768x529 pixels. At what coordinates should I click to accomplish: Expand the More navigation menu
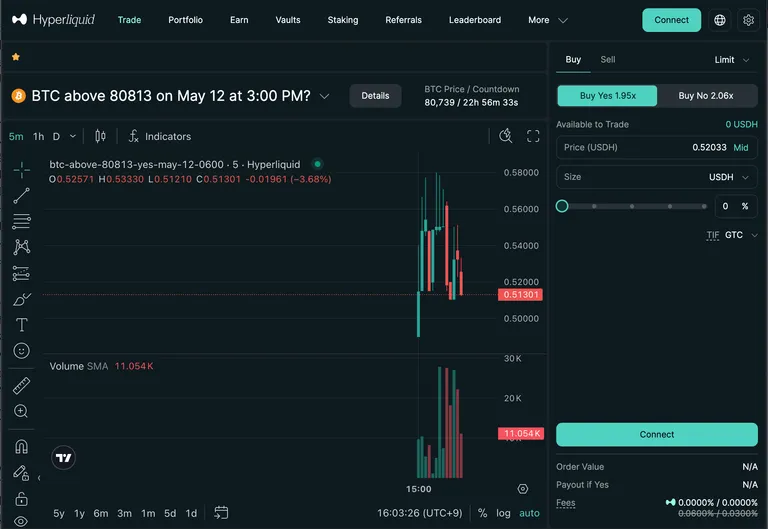(x=548, y=20)
